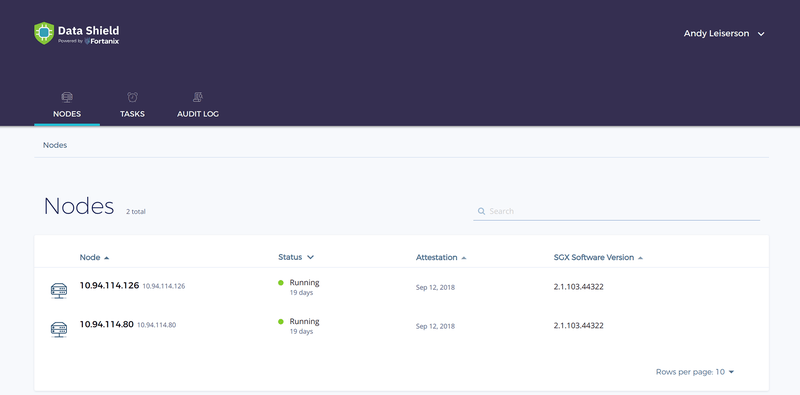Open node 10.94.114.80 details
The height and width of the screenshot is (395, 800).
coord(107,324)
